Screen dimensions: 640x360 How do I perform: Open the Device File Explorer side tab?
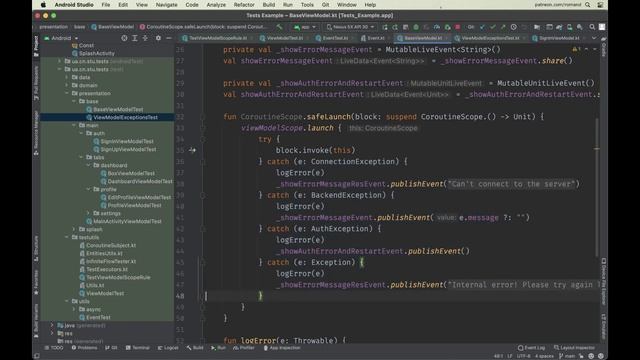(604, 282)
